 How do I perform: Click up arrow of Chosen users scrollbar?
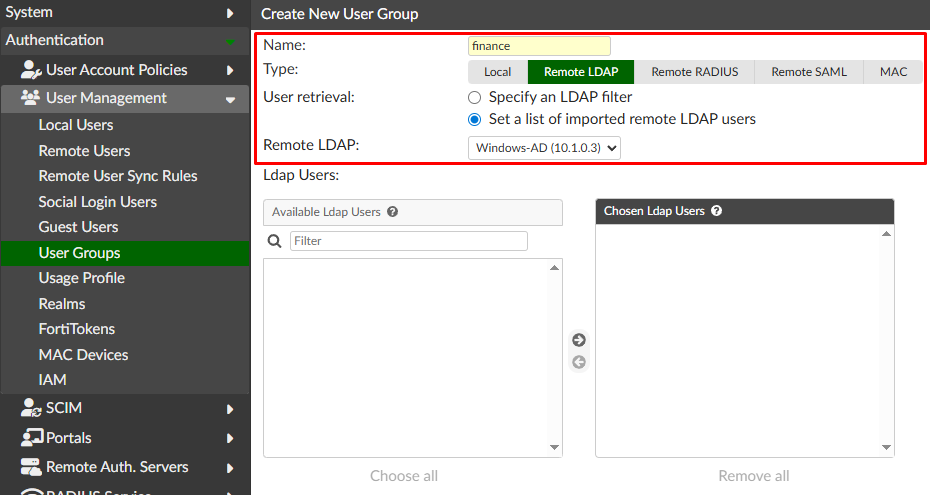[886, 234]
